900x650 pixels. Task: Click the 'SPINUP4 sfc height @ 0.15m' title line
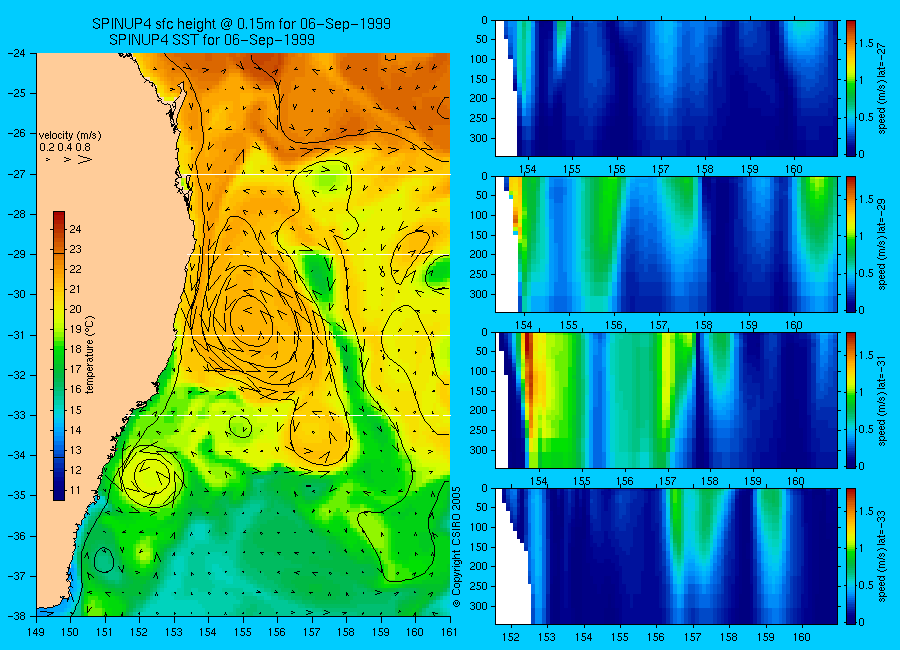[x=241, y=24]
